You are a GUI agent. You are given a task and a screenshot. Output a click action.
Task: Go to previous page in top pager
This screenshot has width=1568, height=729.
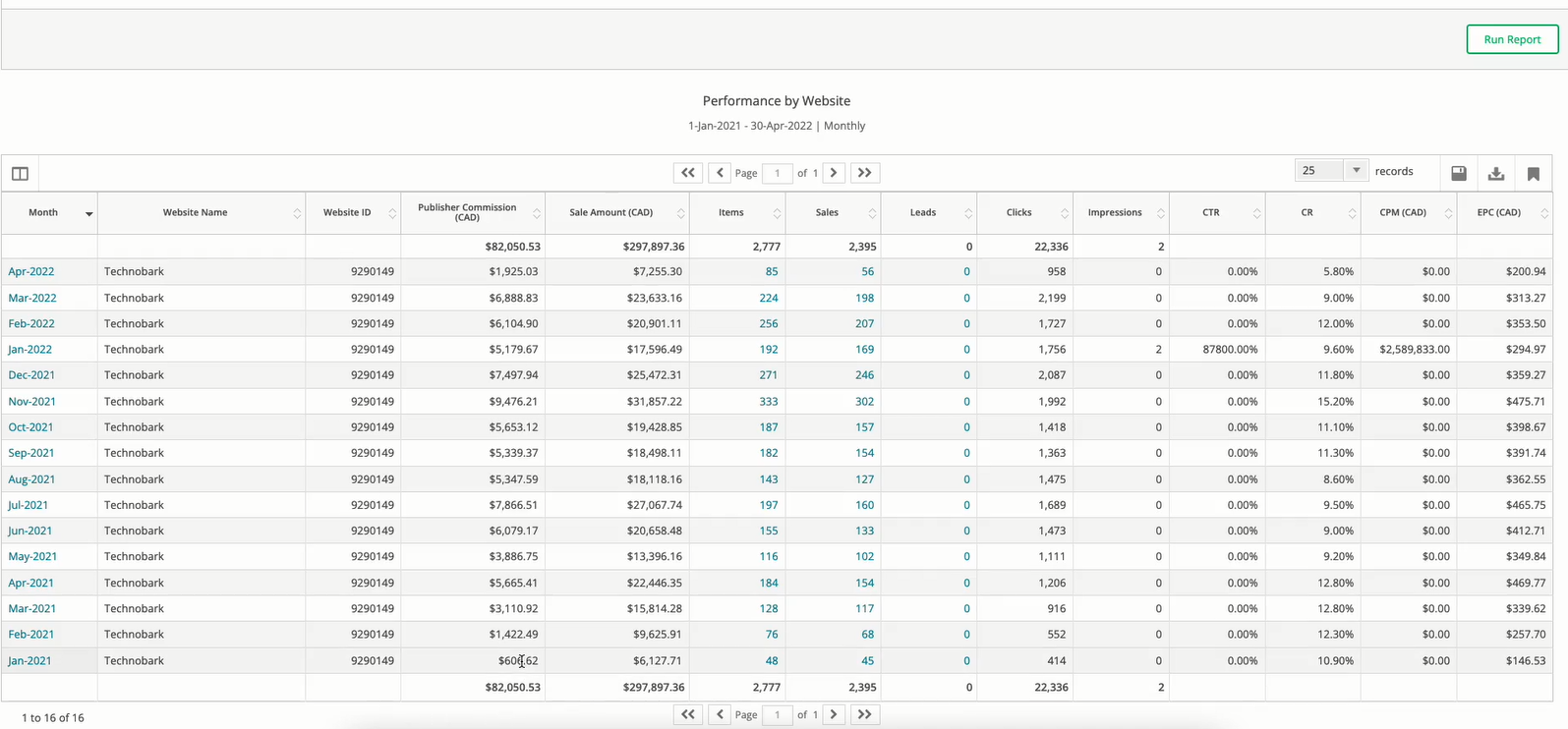point(720,173)
